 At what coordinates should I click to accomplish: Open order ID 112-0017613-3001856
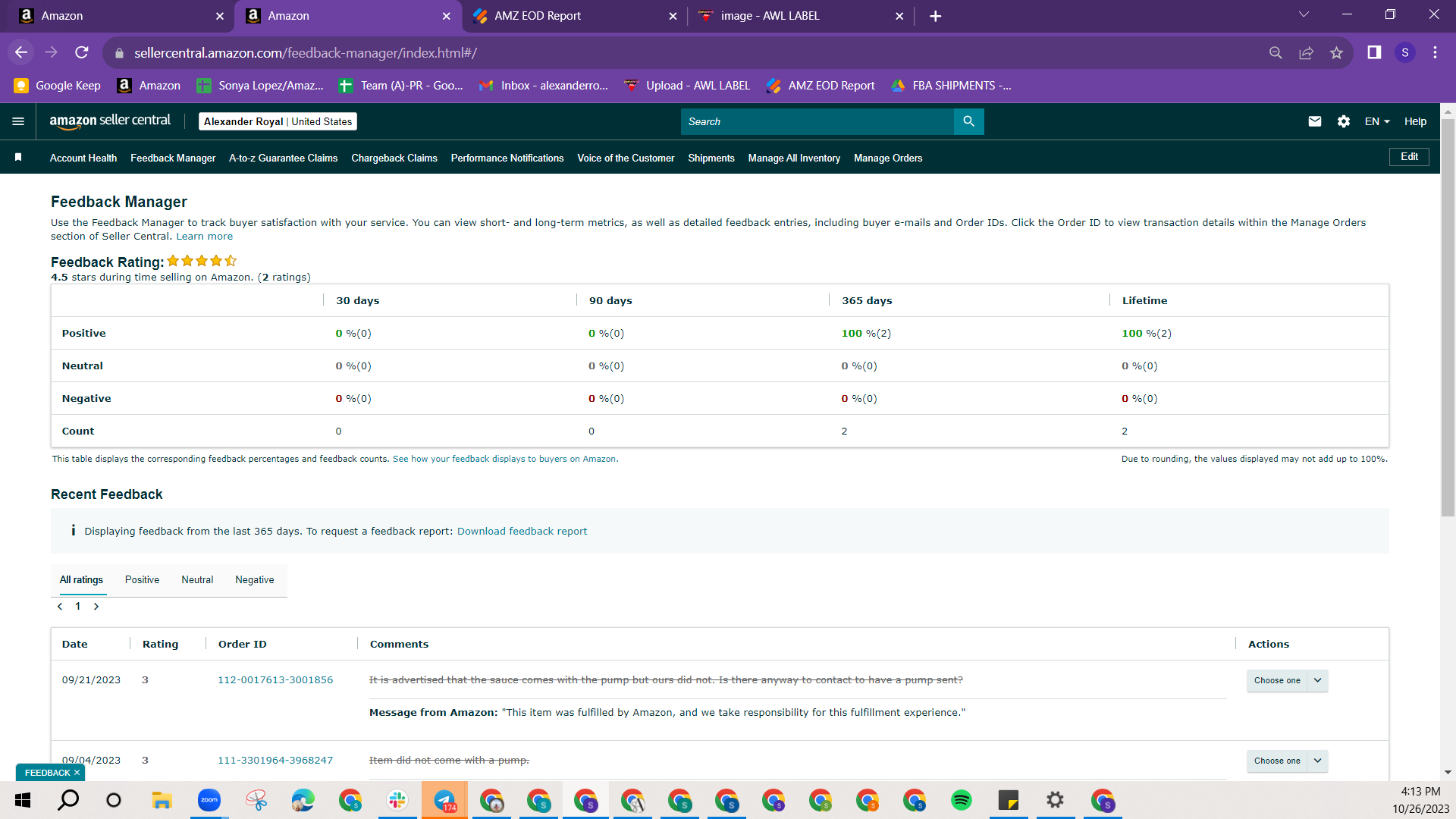pyautogui.click(x=275, y=680)
